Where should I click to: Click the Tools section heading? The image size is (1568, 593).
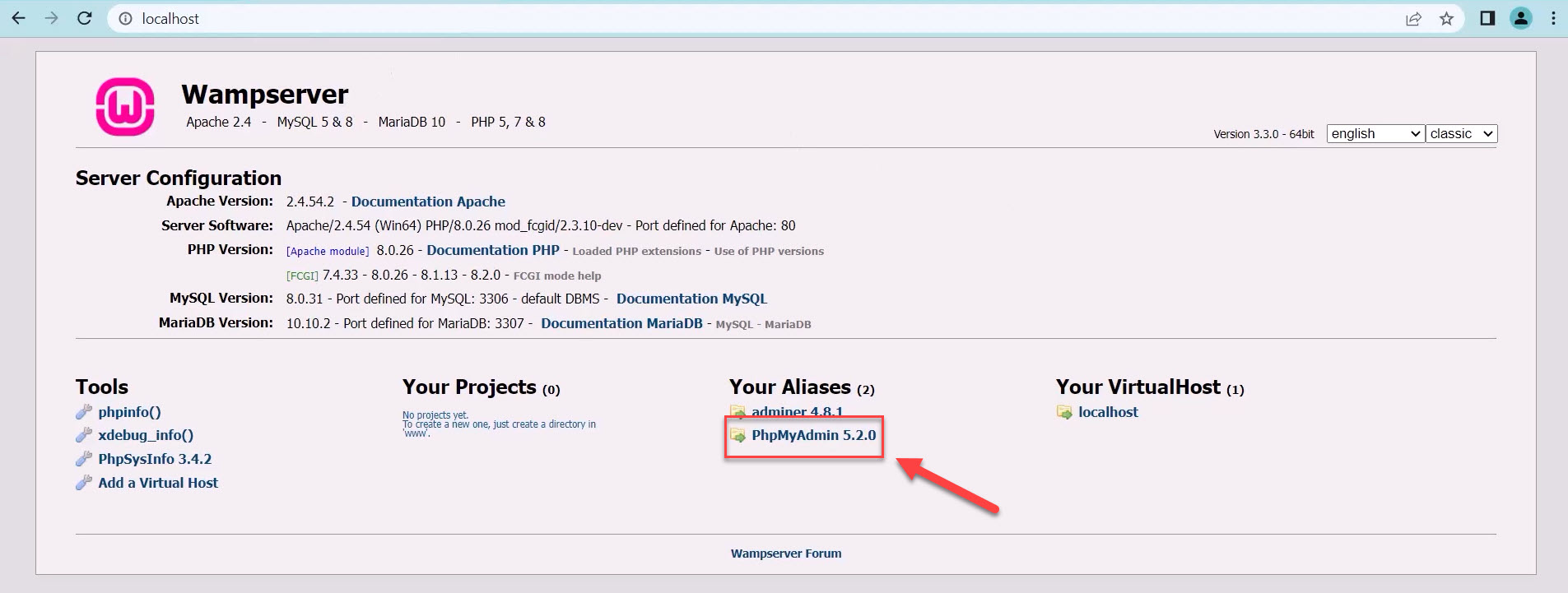tap(102, 387)
